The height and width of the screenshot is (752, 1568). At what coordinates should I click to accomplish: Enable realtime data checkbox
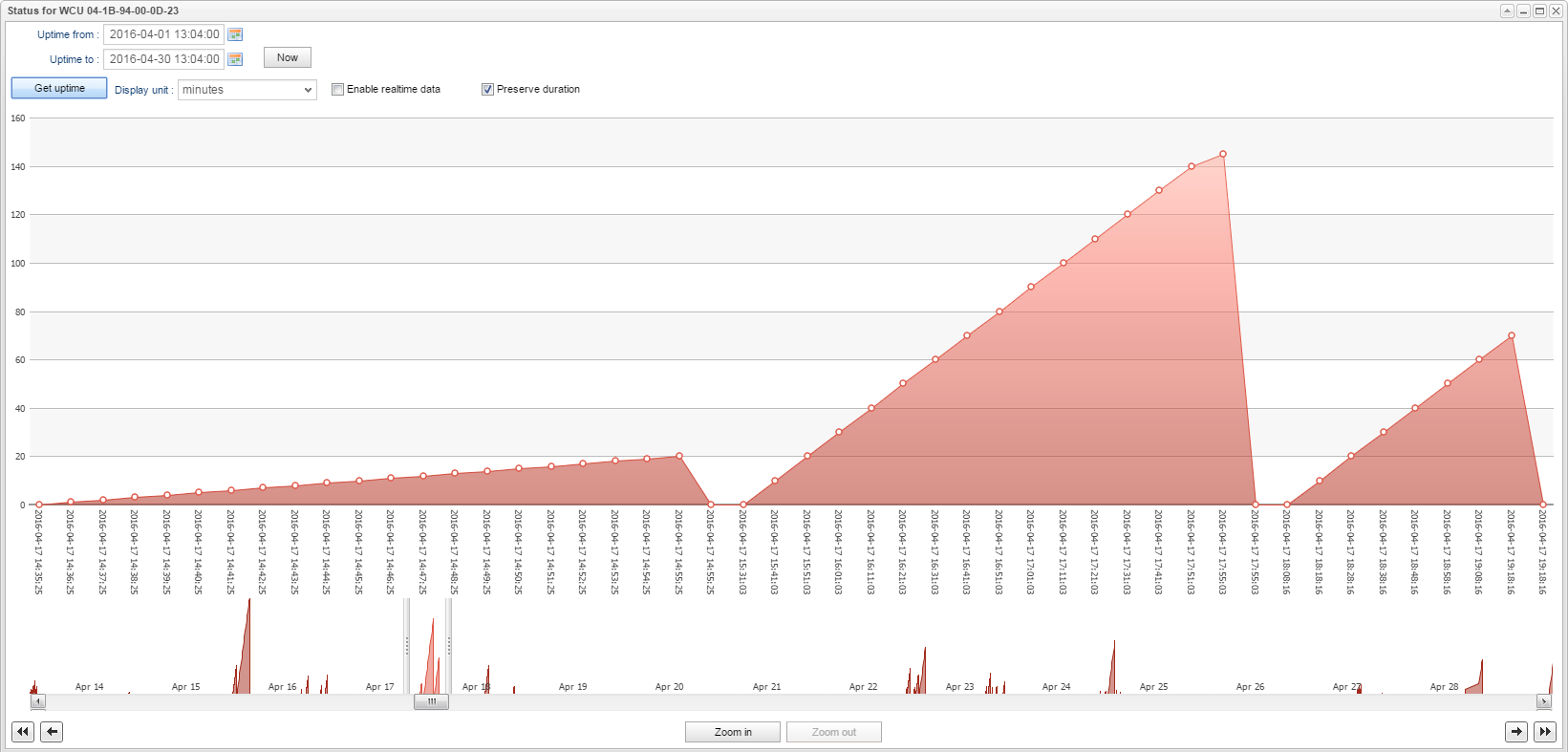click(337, 90)
